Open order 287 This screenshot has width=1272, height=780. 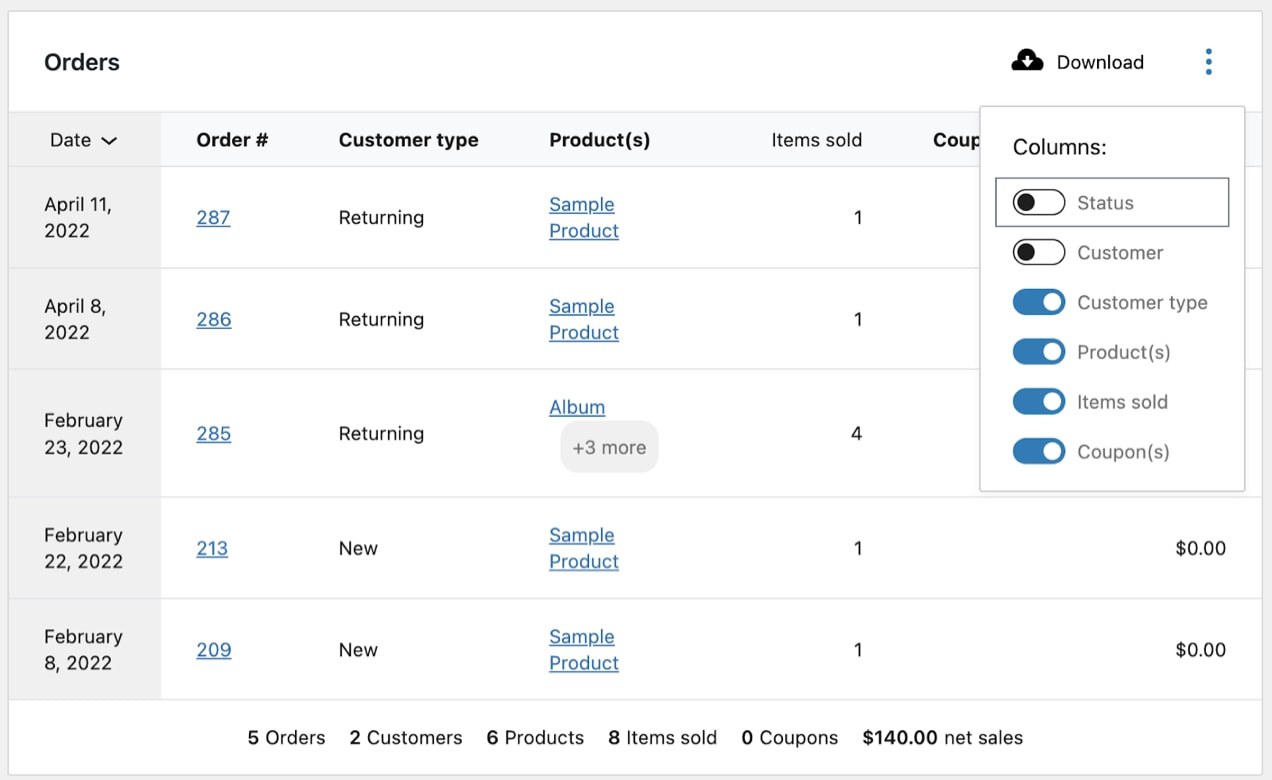[213, 218]
